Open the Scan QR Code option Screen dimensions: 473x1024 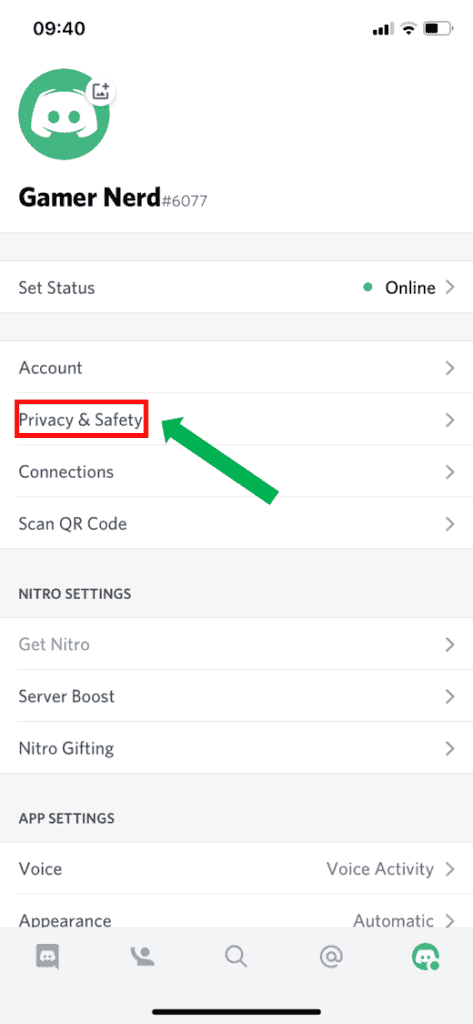click(x=236, y=523)
